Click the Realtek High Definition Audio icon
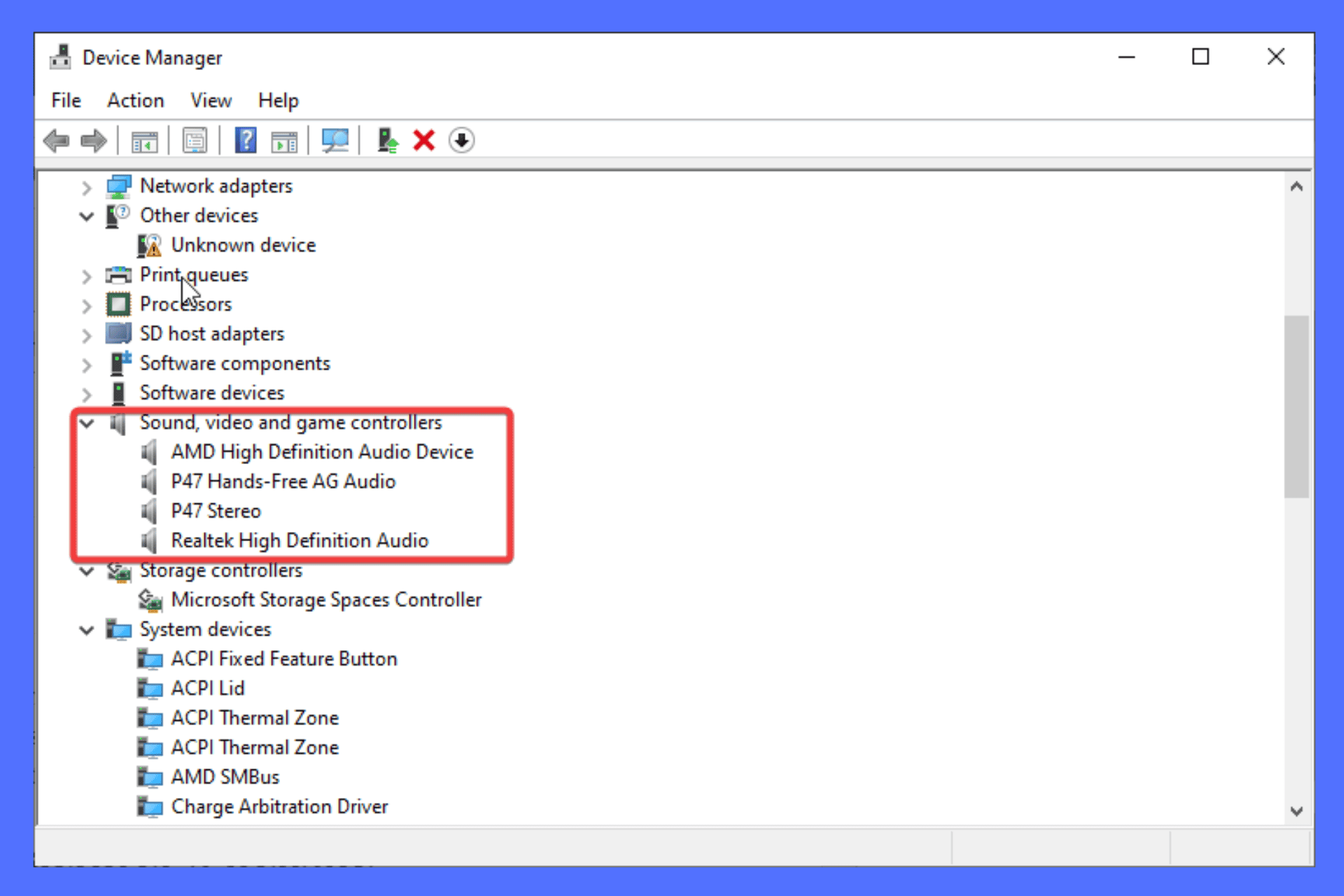The width and height of the screenshot is (1344, 896). point(149,540)
